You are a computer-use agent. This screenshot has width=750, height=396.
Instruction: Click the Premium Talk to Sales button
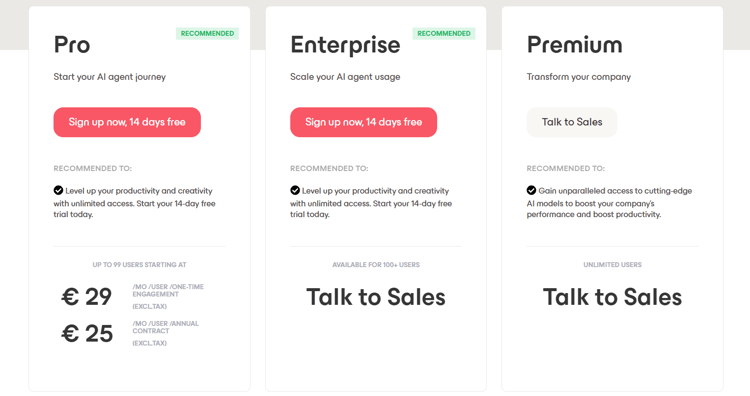pos(572,122)
